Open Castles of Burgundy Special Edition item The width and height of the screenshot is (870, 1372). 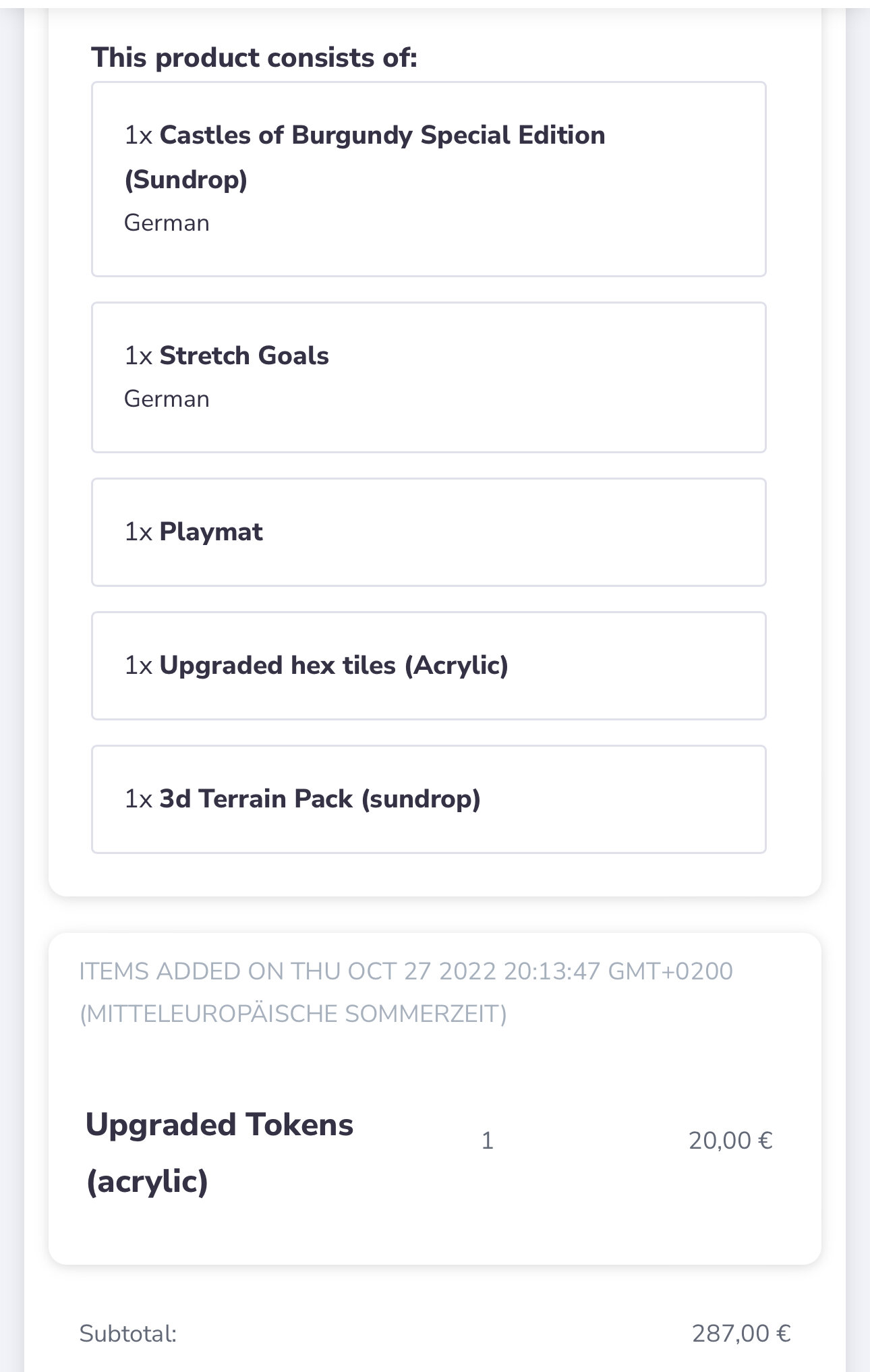[382, 136]
